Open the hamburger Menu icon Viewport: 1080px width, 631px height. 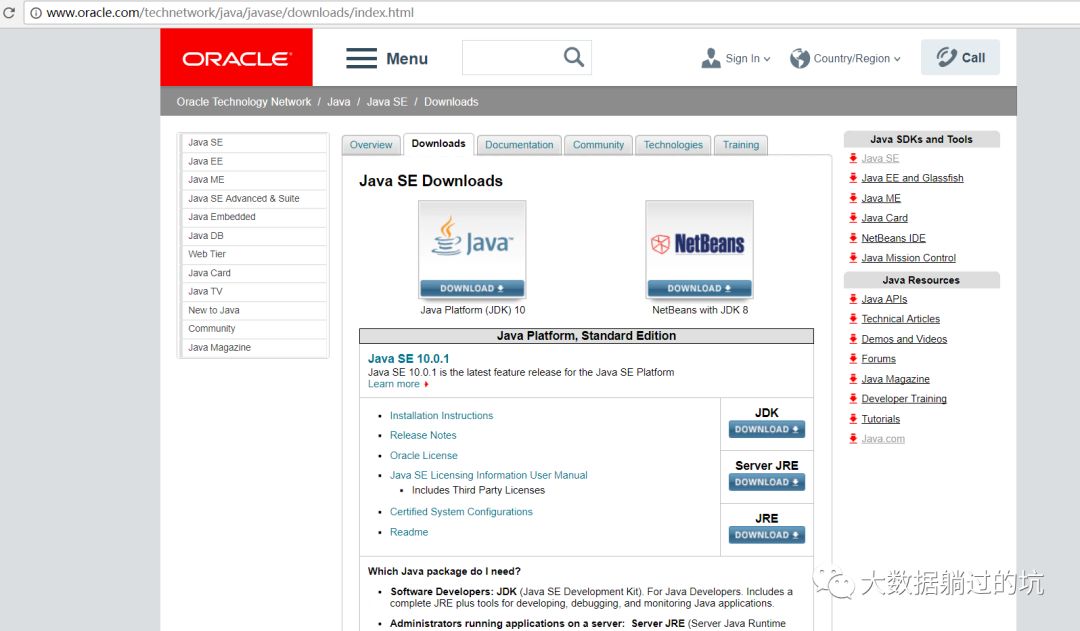tap(361, 58)
